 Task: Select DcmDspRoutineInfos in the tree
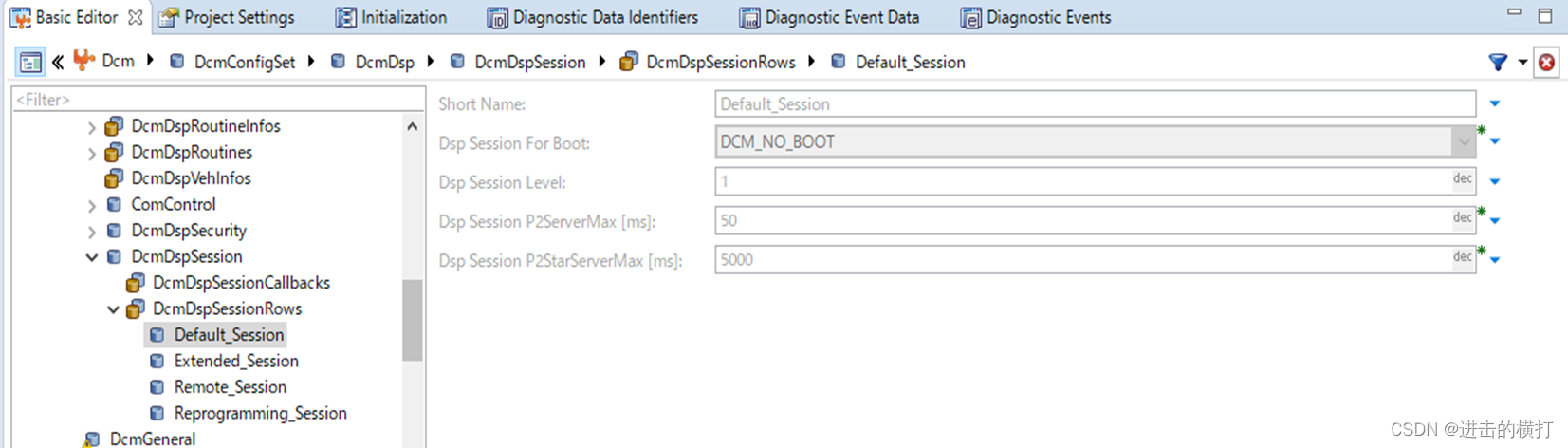pyautogui.click(x=206, y=125)
